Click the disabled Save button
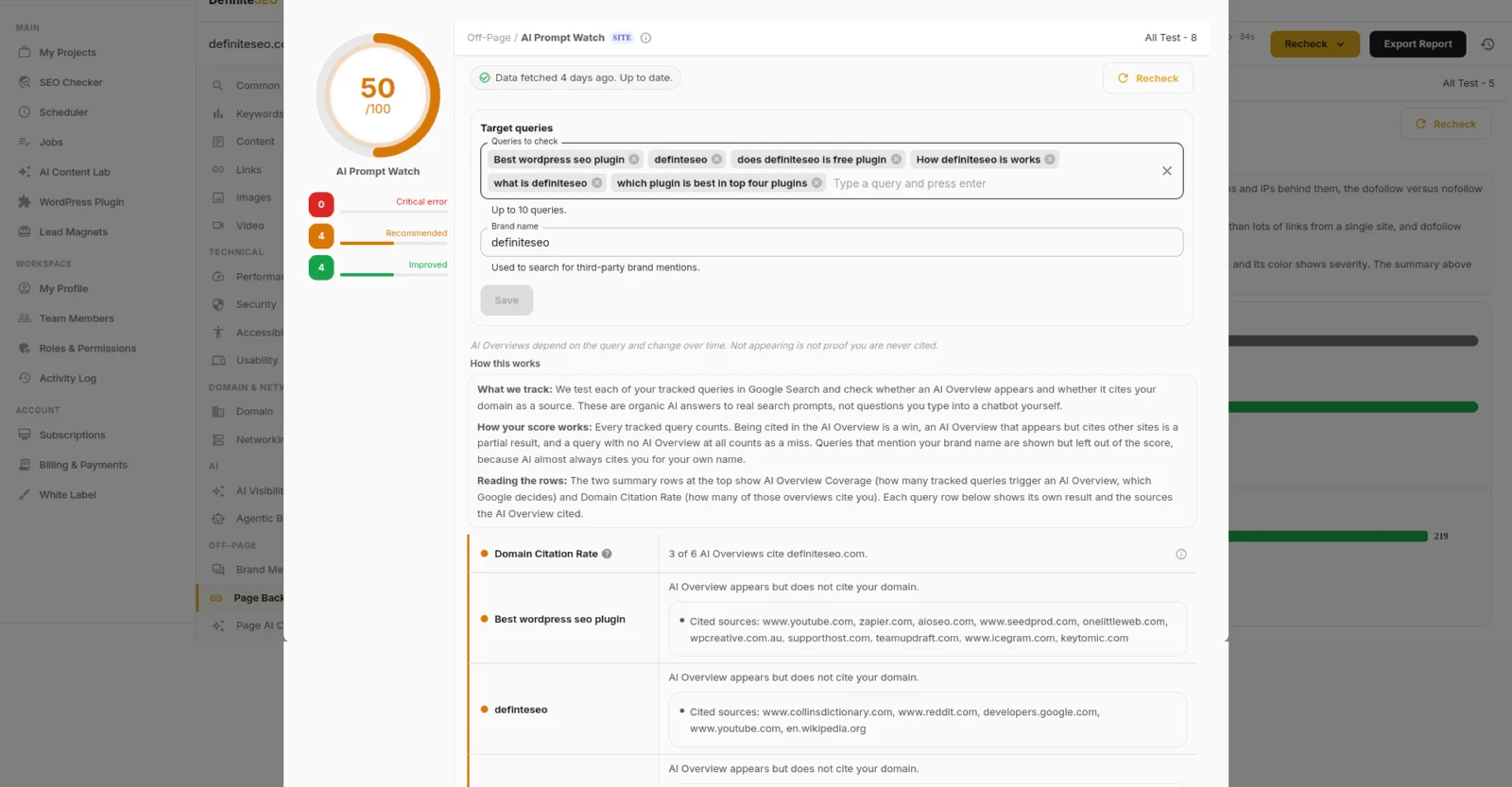The width and height of the screenshot is (1512, 787). pos(507,300)
